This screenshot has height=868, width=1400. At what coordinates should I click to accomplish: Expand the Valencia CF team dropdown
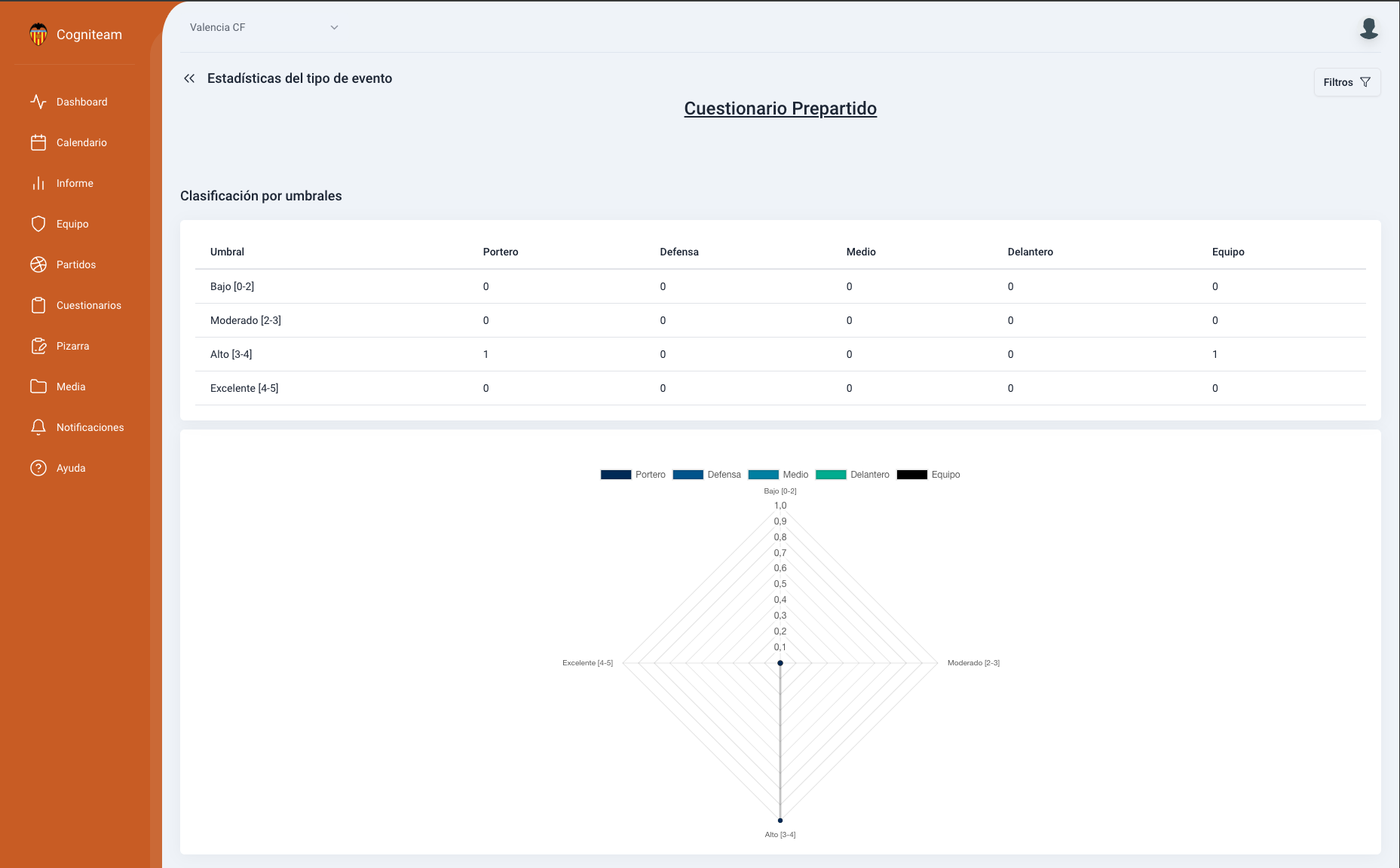click(263, 27)
